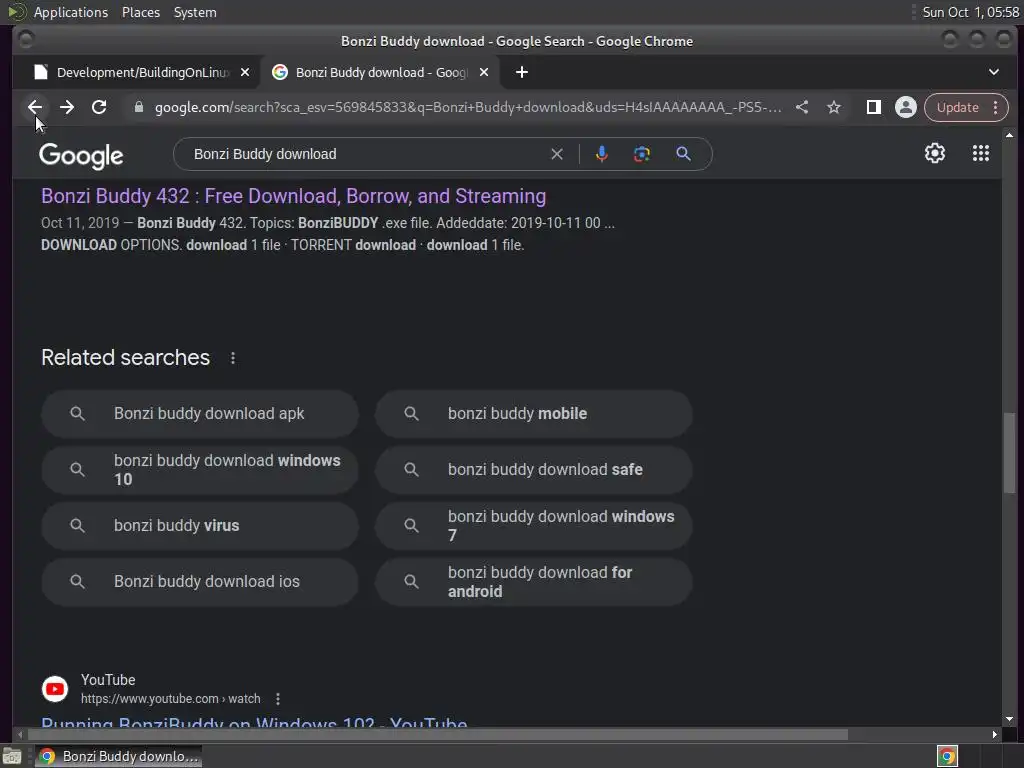Image resolution: width=1024 pixels, height=768 pixels.
Task: Click scroll up arrow on vertical scrollbar
Action: click(1010, 135)
